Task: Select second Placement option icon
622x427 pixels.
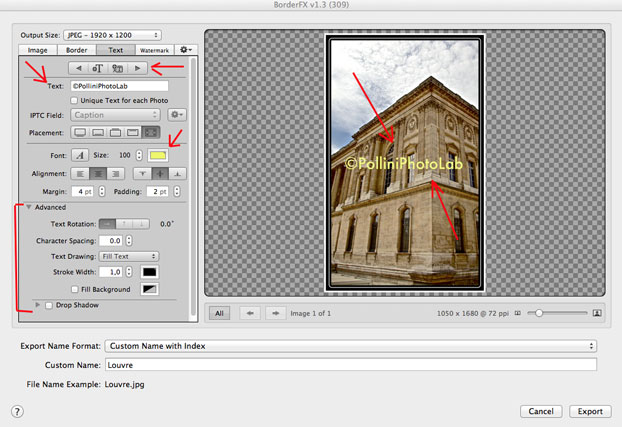Action: [98, 132]
